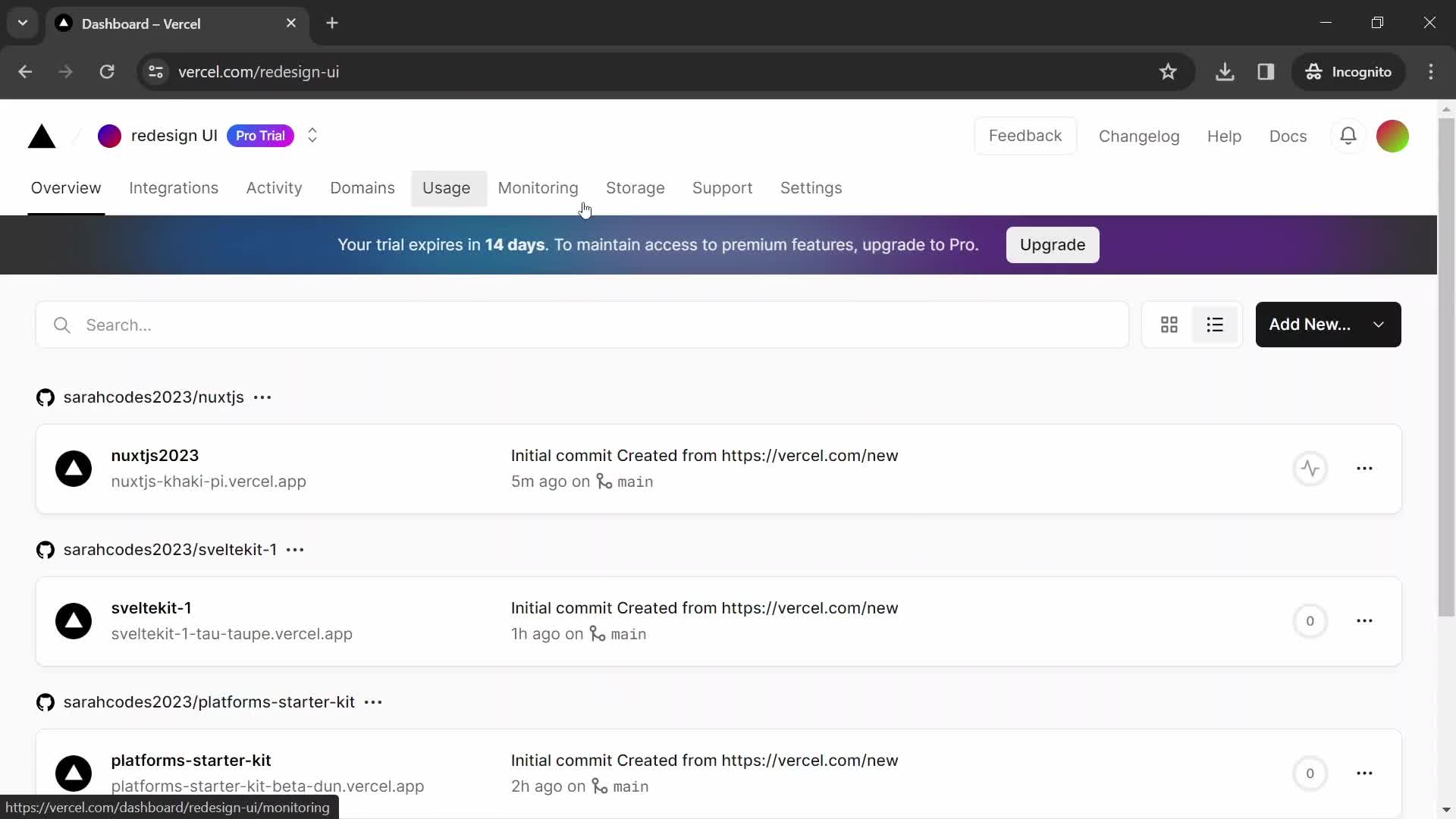This screenshot has height=819, width=1456.
Task: Click the Feedback link in top navigation
Action: click(x=1024, y=135)
